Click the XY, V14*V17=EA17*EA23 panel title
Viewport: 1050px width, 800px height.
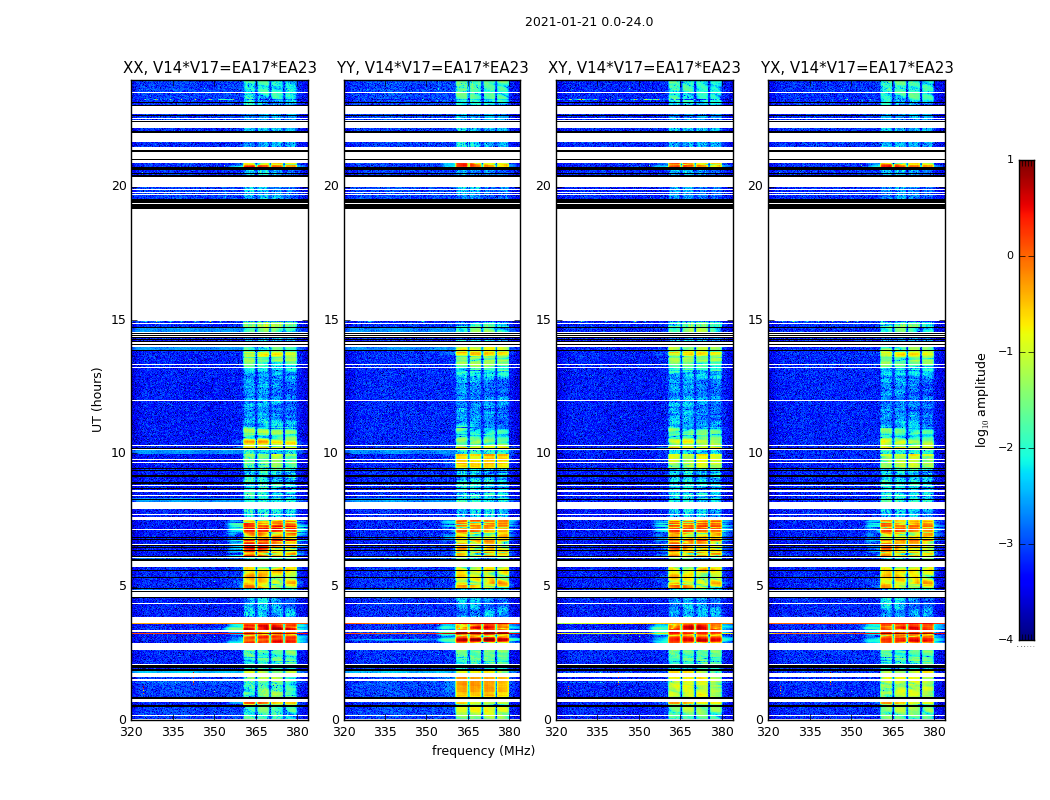644,68
